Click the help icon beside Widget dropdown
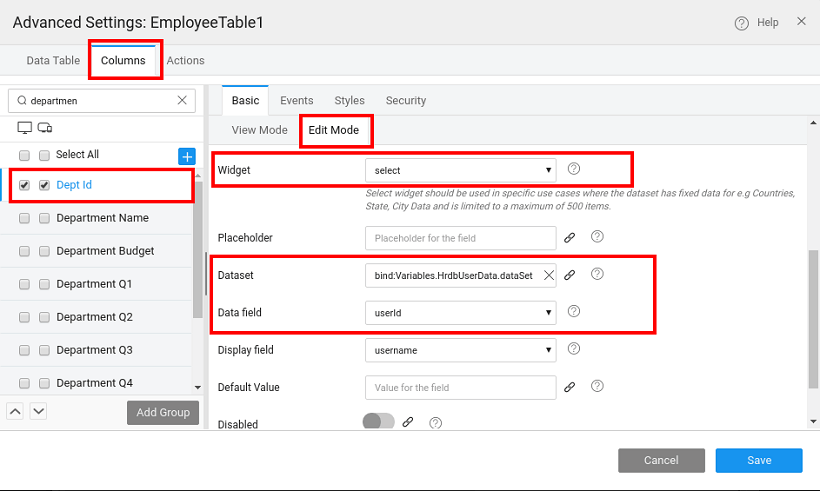 574,169
